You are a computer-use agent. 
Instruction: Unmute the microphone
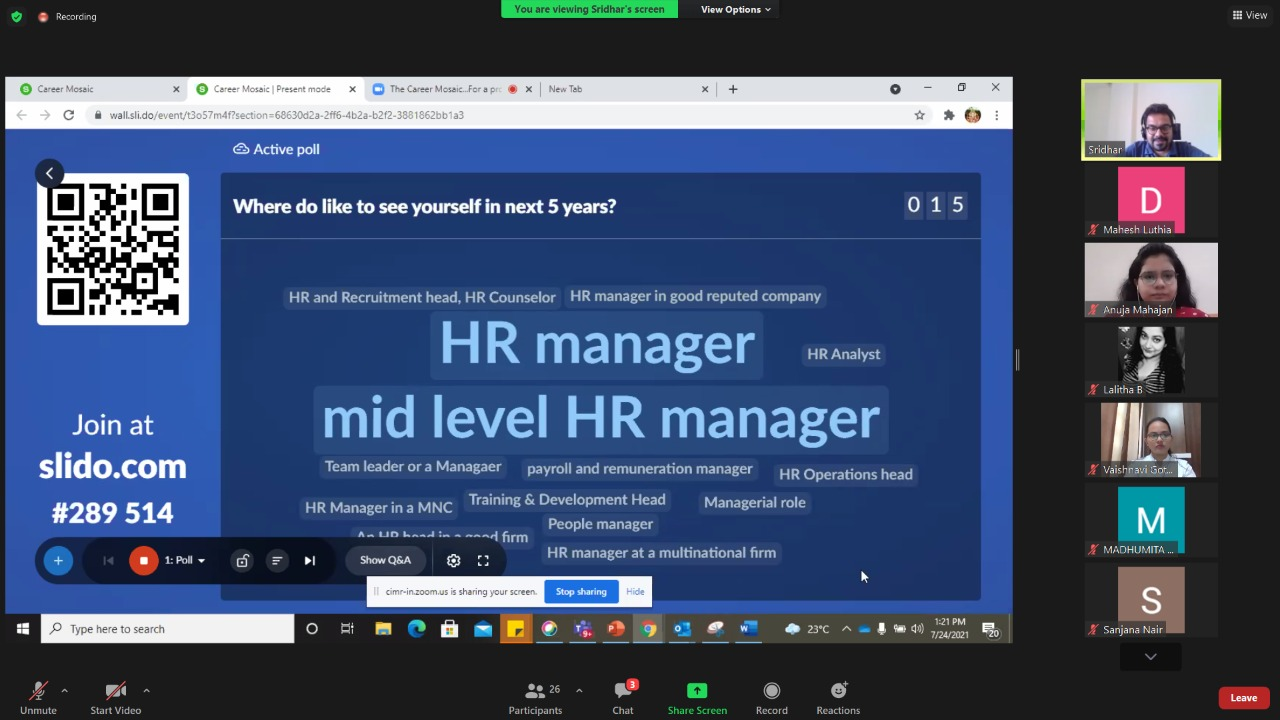point(38,695)
